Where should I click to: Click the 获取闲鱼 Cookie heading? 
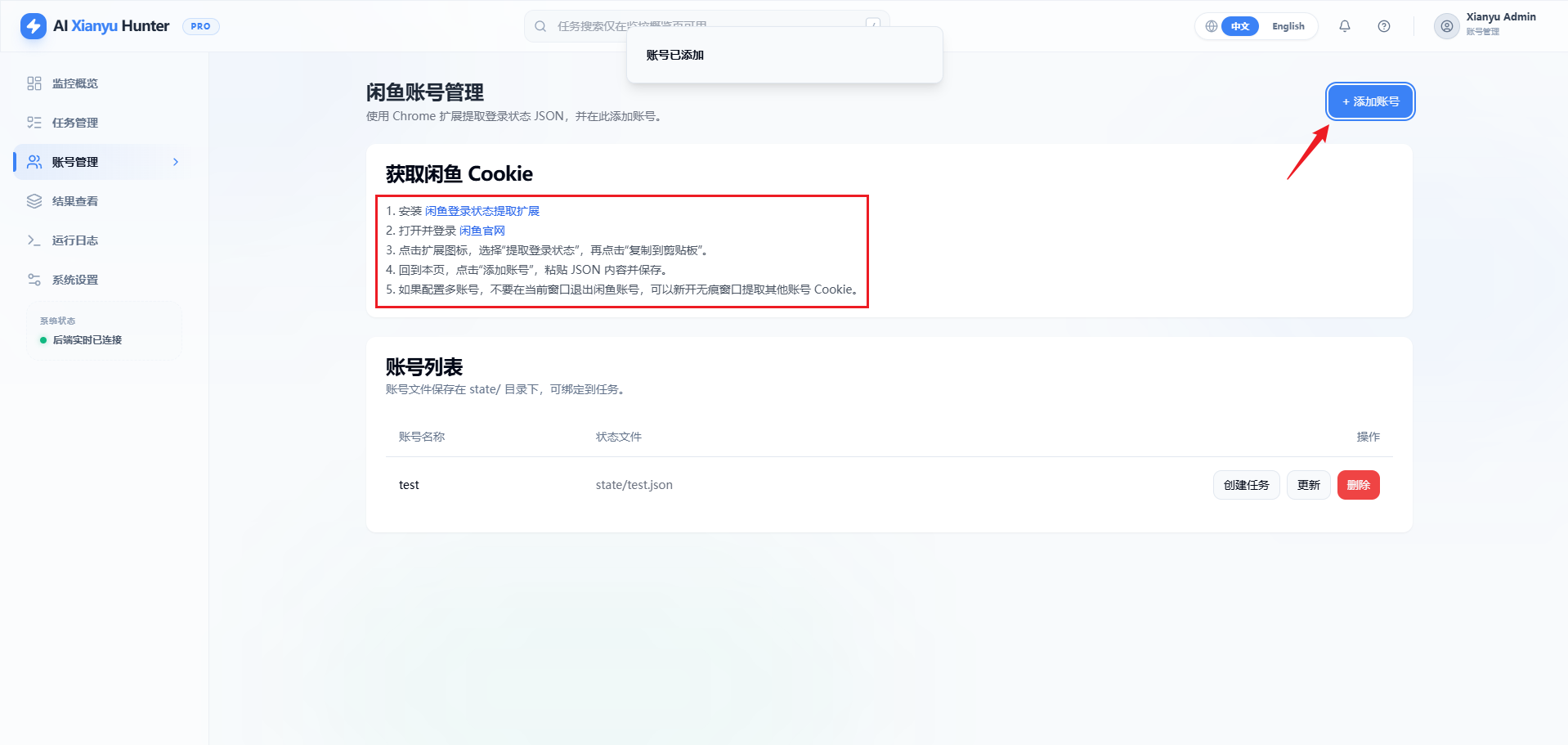click(x=459, y=173)
